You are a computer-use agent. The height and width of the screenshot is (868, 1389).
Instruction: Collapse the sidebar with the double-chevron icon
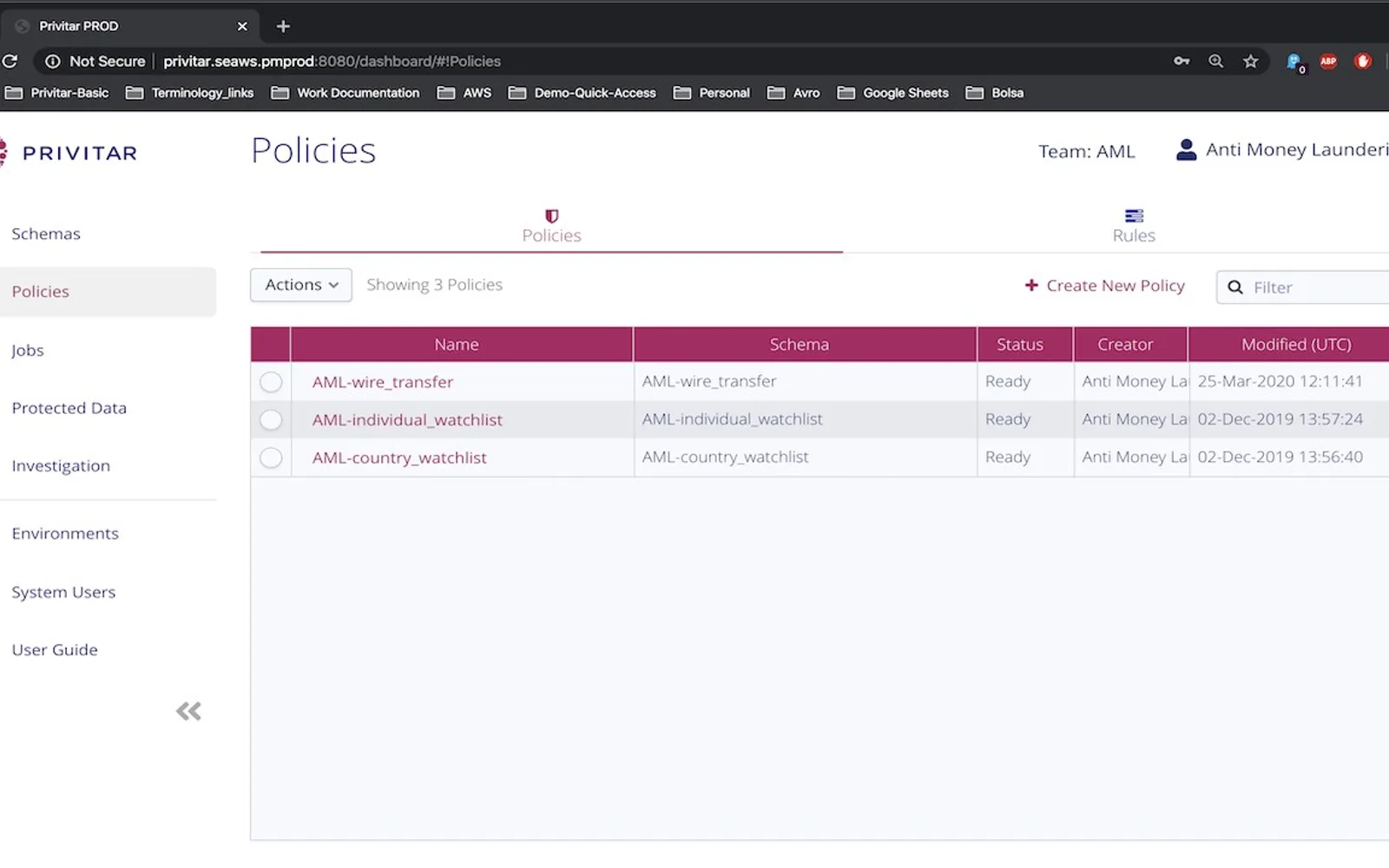click(x=188, y=712)
